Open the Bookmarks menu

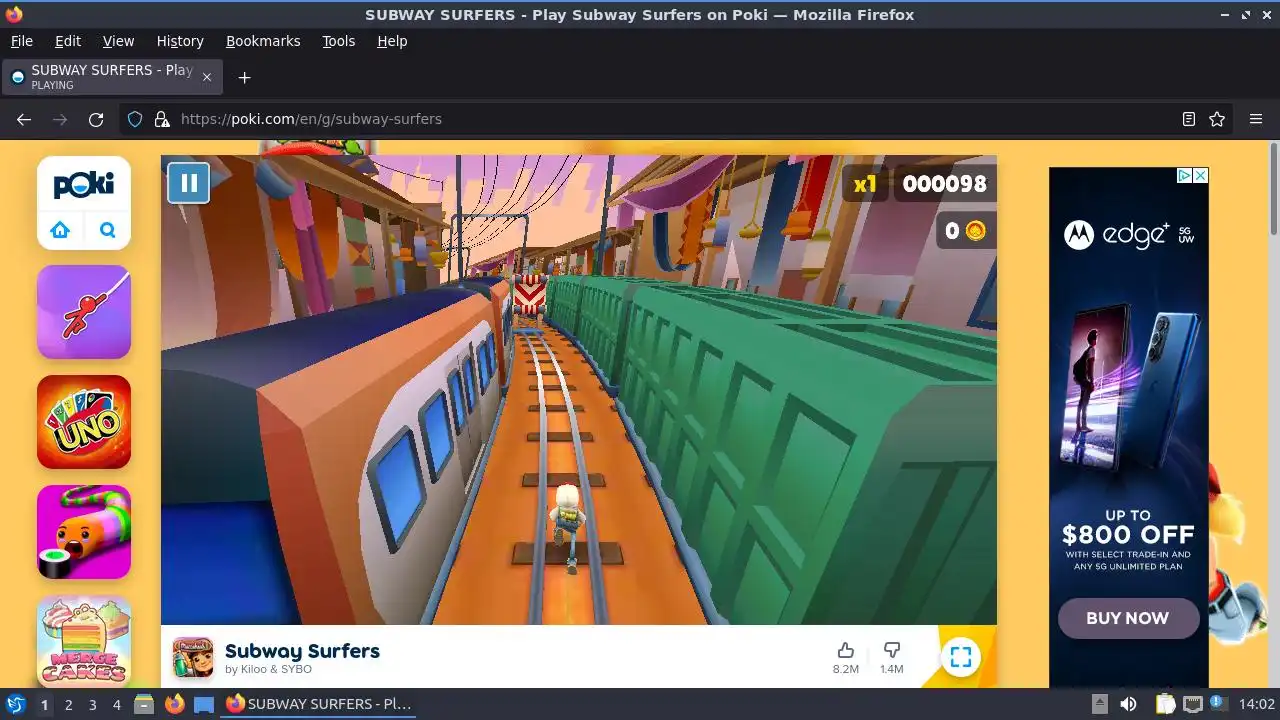point(263,41)
